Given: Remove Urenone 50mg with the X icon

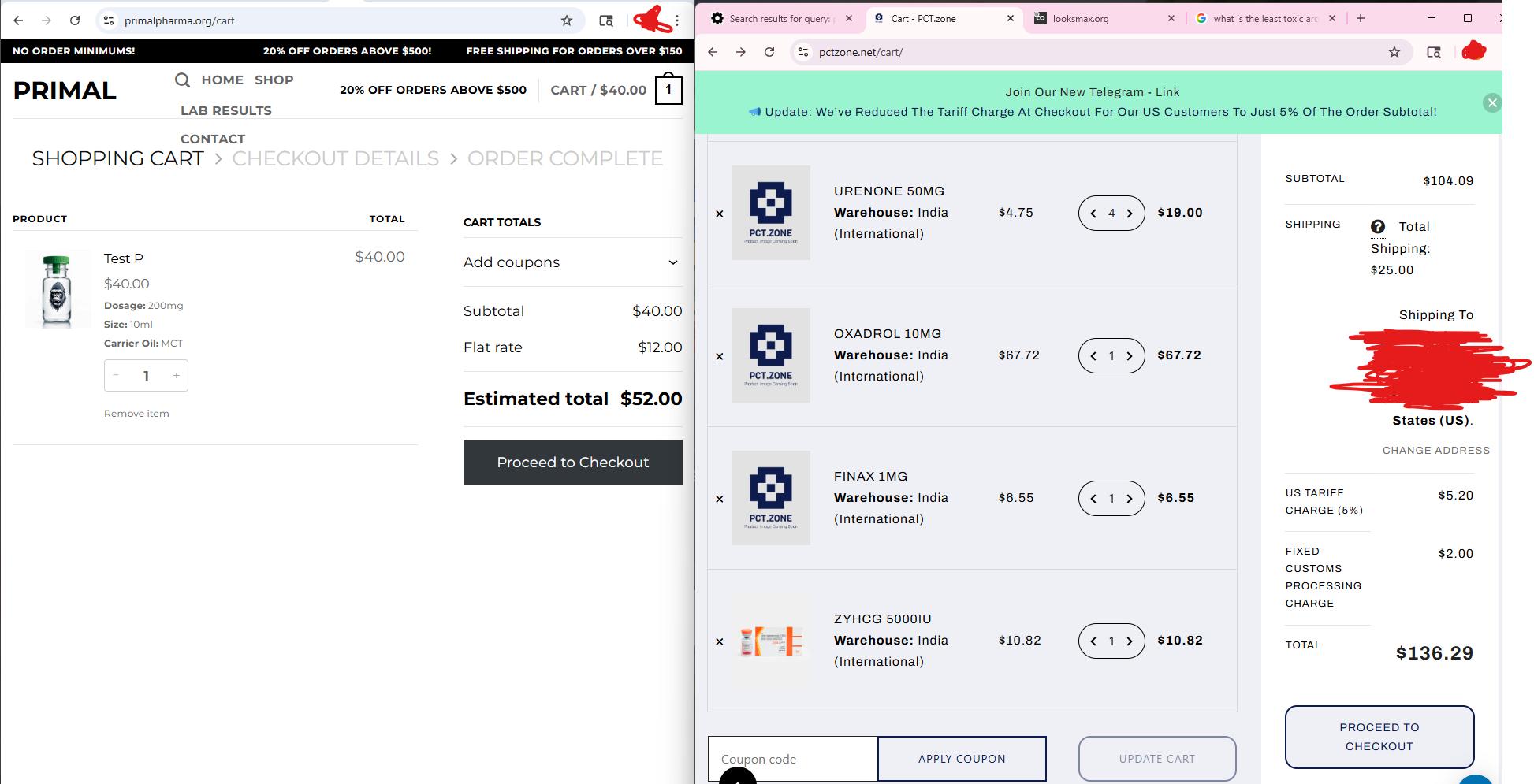Looking at the screenshot, I should tap(720, 214).
